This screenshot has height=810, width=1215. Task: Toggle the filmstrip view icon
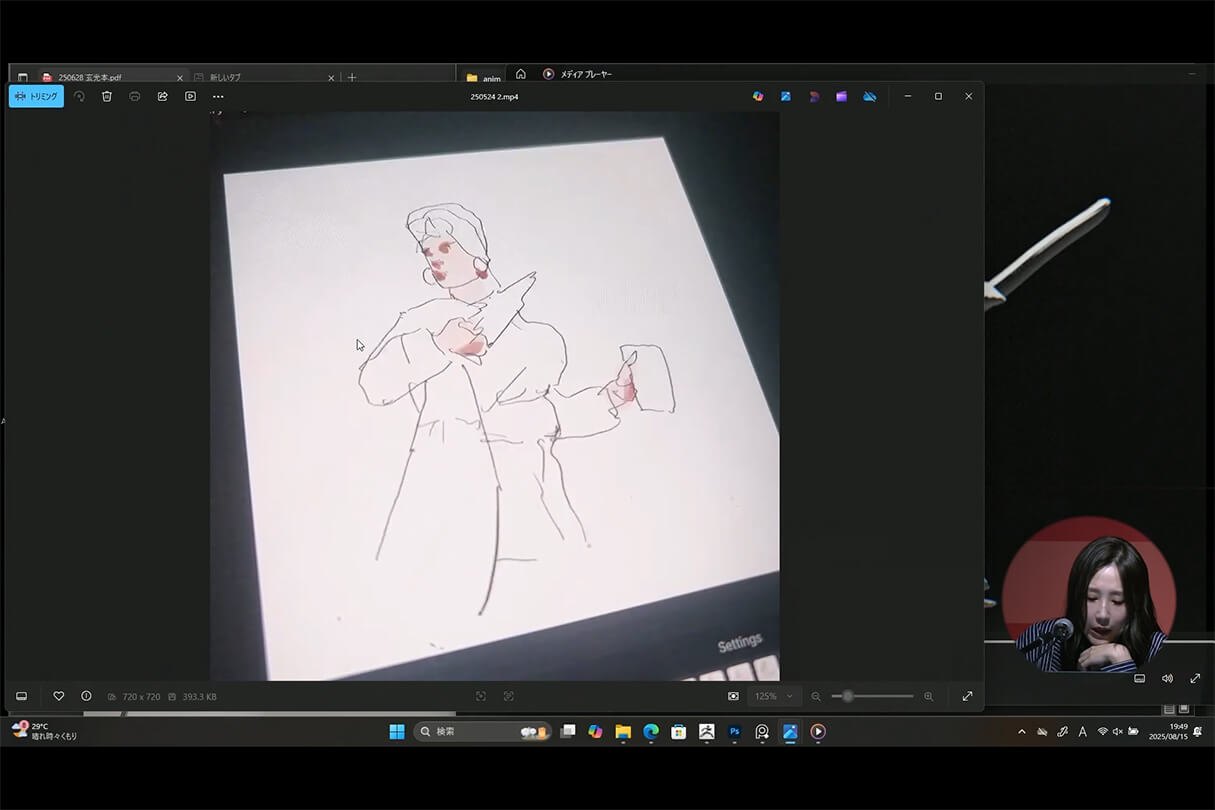[x=22, y=696]
